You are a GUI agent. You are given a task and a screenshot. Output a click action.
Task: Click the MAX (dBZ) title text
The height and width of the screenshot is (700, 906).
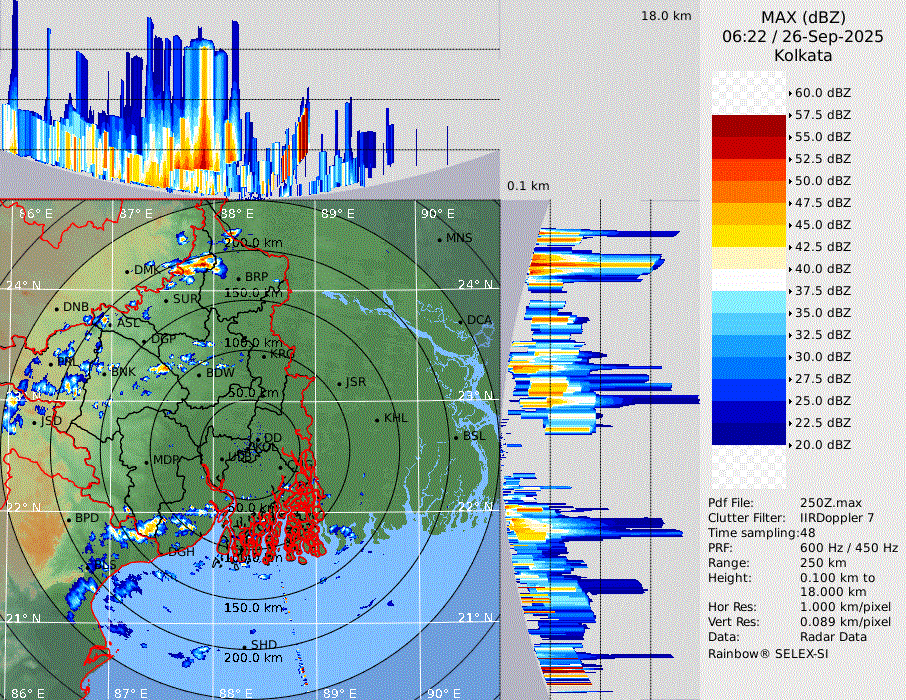click(803, 17)
